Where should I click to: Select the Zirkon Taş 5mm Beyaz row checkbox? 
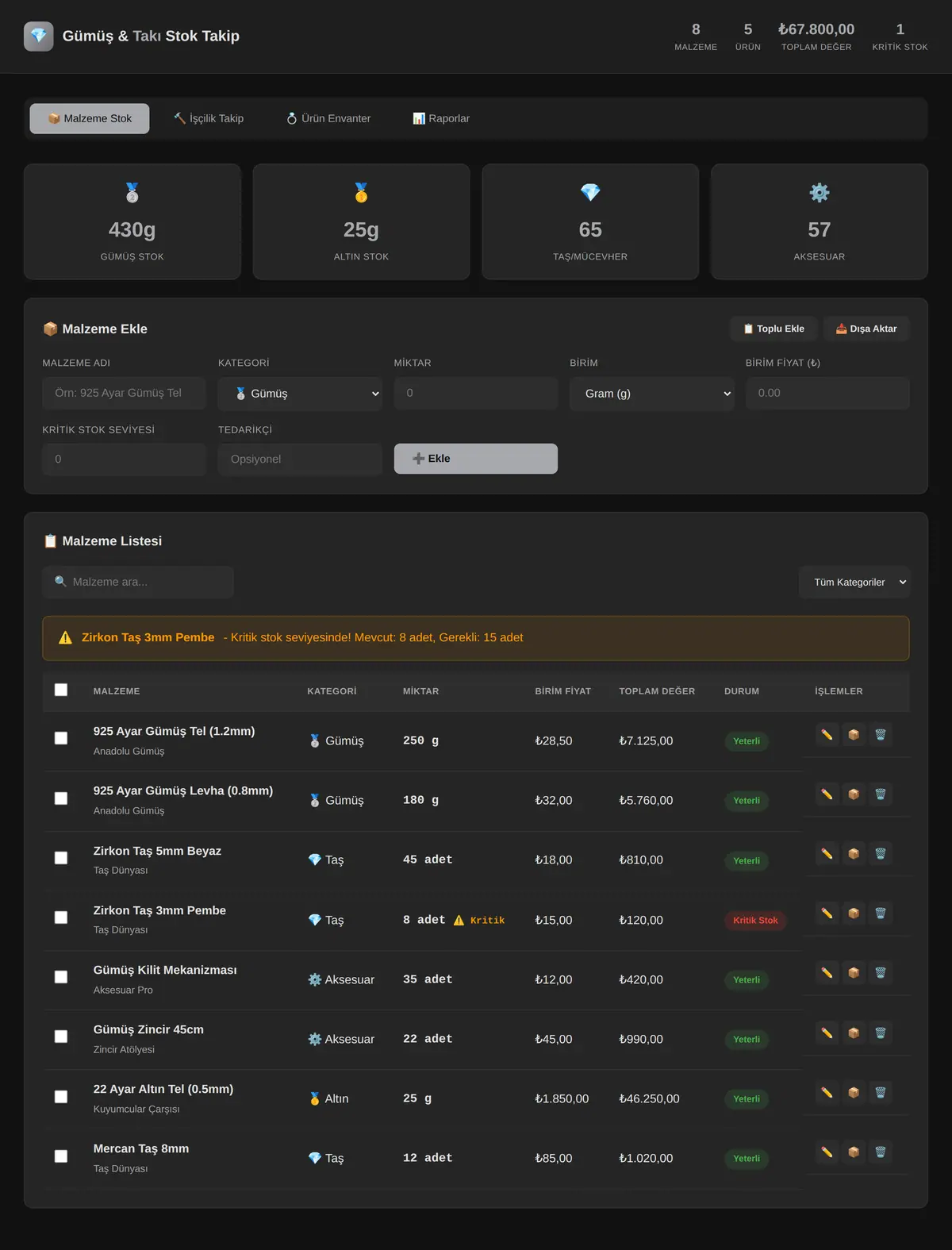point(61,858)
